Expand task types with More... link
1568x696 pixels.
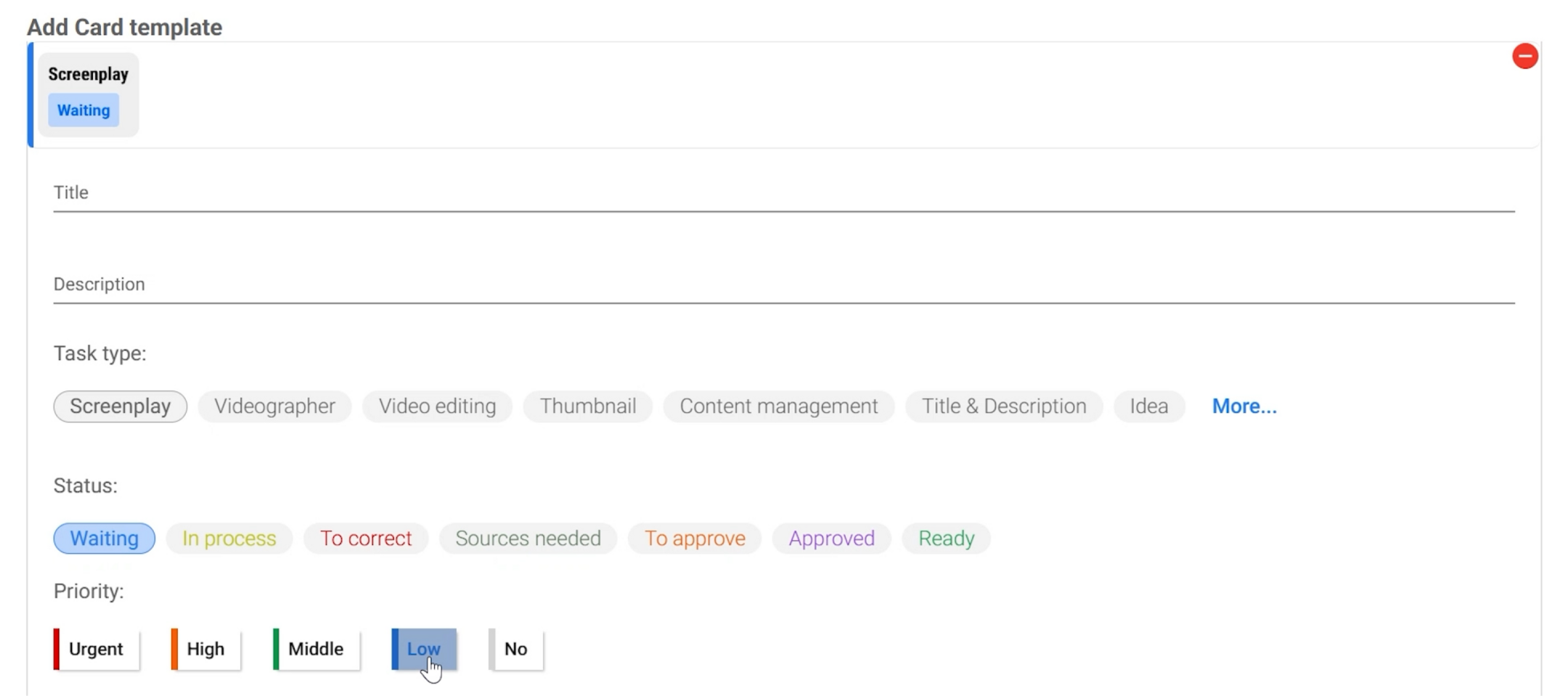pos(1244,406)
